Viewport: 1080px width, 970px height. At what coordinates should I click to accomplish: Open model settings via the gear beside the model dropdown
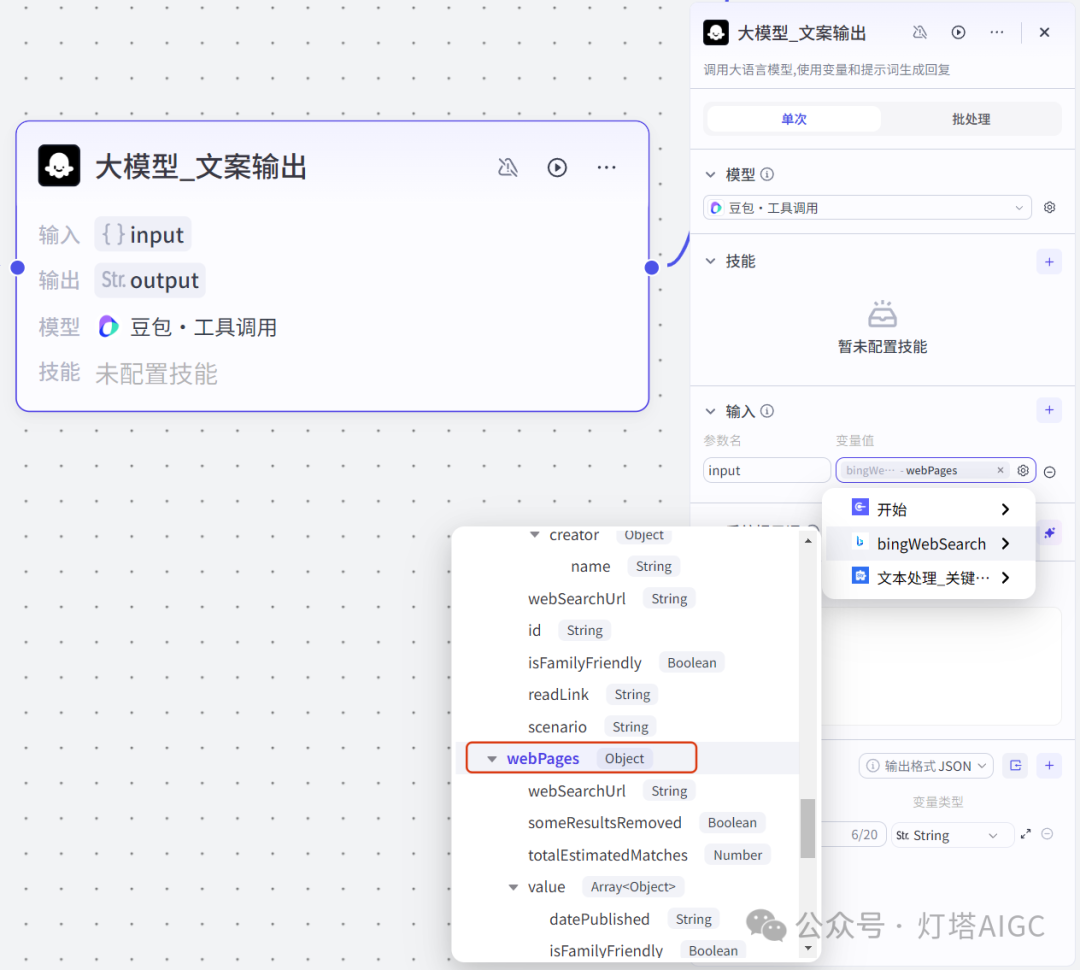(1050, 207)
